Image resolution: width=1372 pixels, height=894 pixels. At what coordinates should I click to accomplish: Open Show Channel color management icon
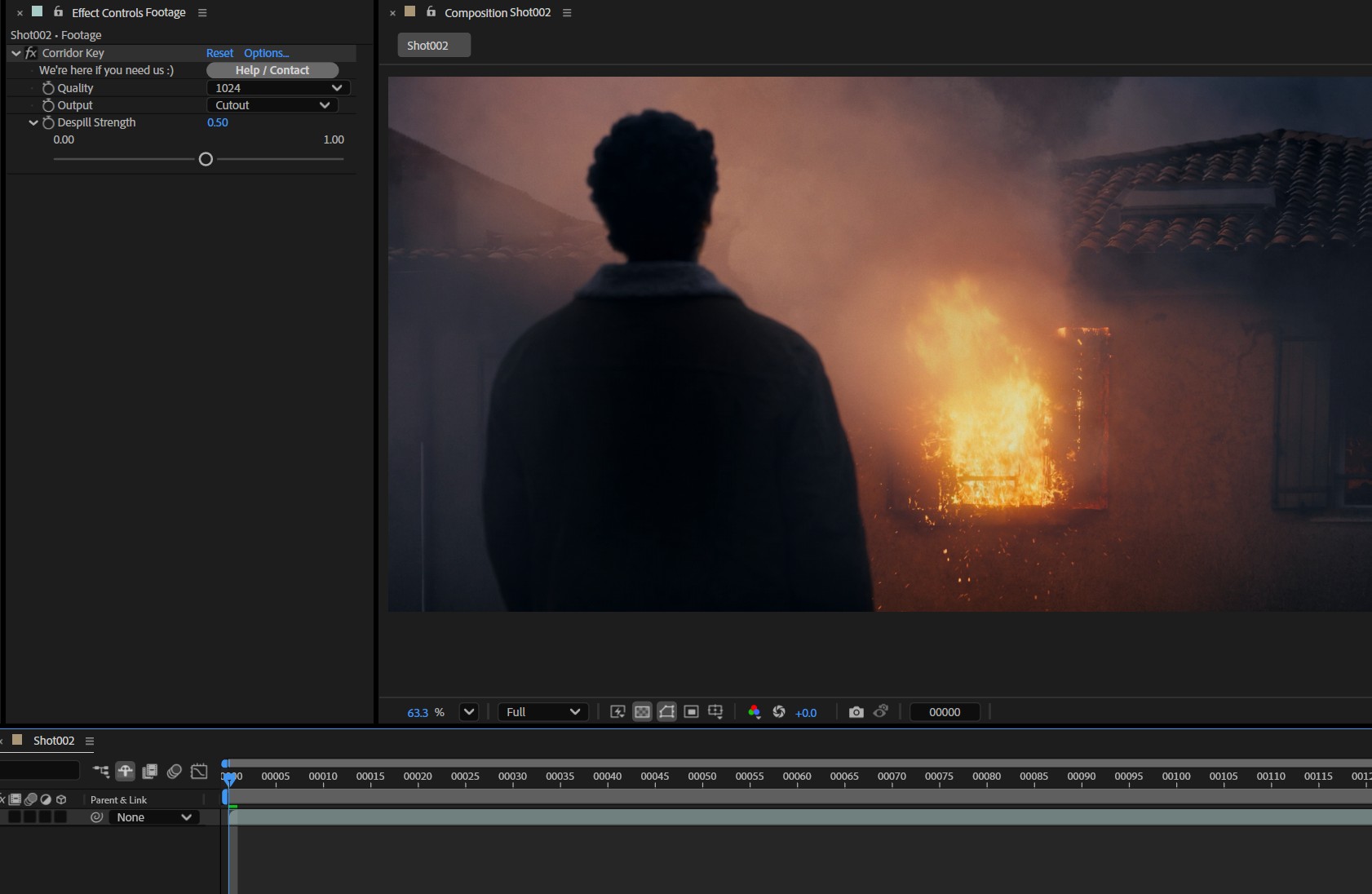pyautogui.click(x=754, y=712)
